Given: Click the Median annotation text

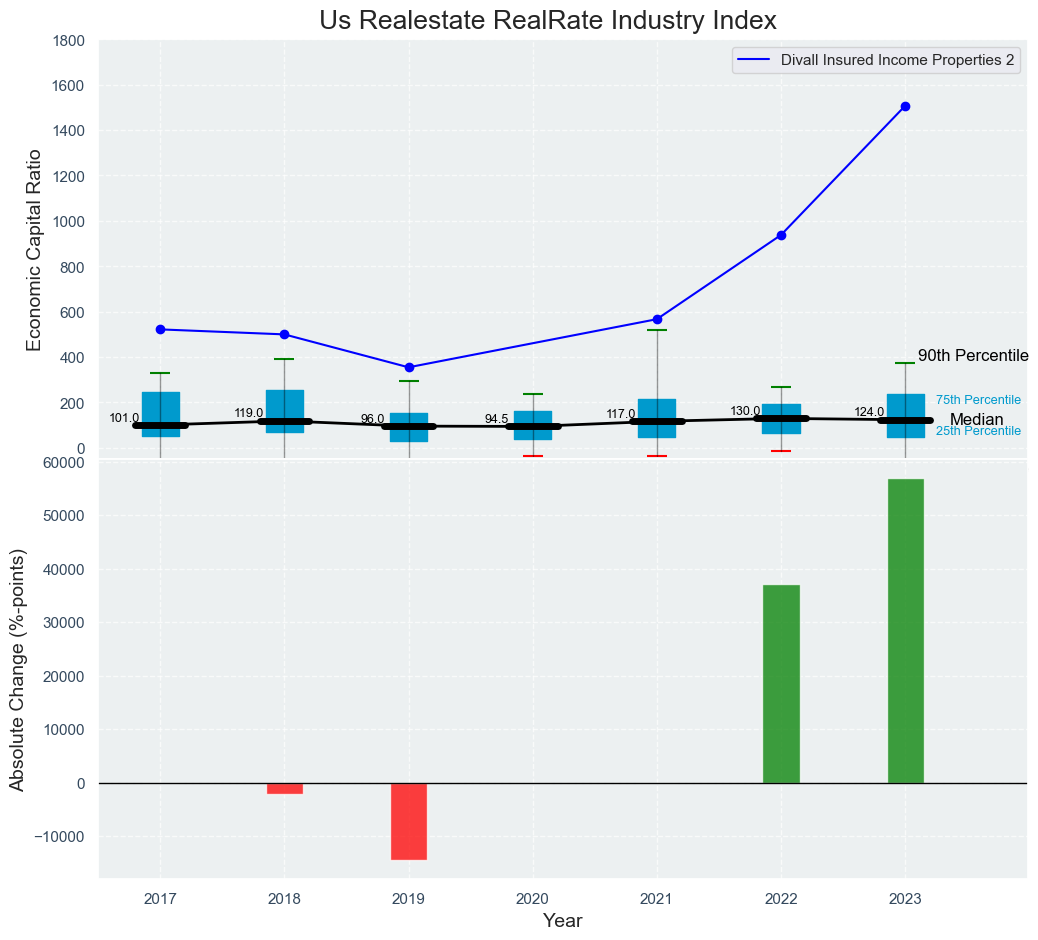Looking at the screenshot, I should click(x=976, y=420).
